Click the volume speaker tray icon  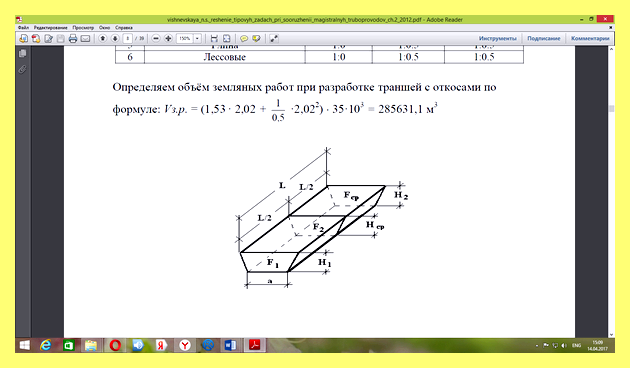[564, 346]
